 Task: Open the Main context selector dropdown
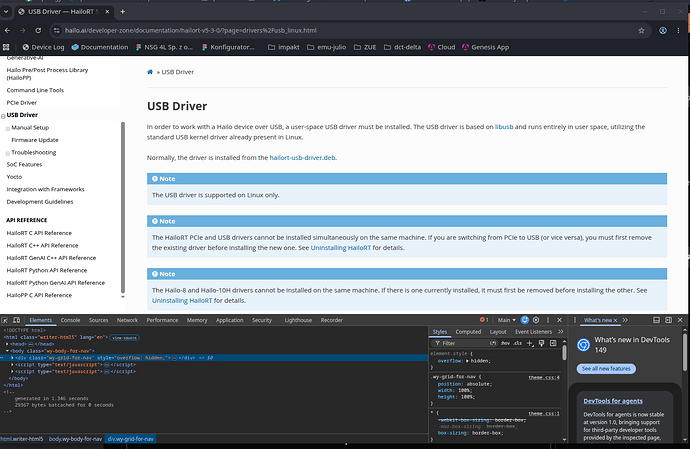coord(506,320)
